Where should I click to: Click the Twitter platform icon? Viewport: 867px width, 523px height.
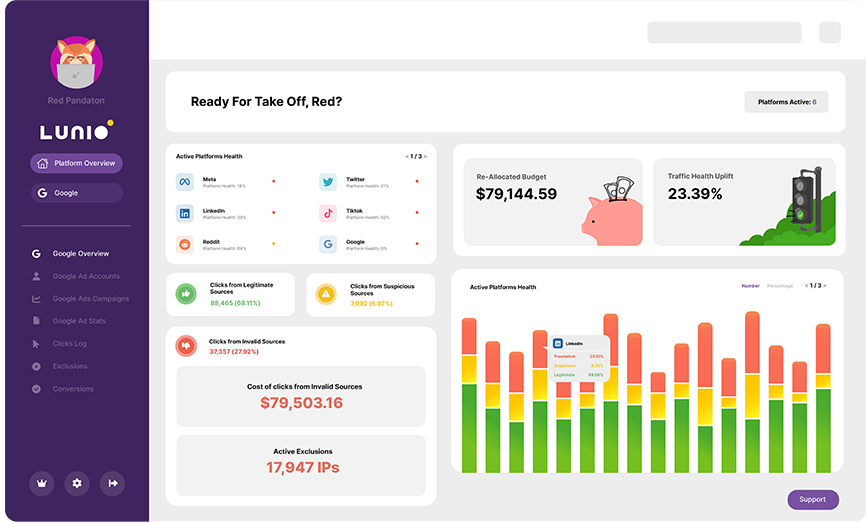point(328,182)
